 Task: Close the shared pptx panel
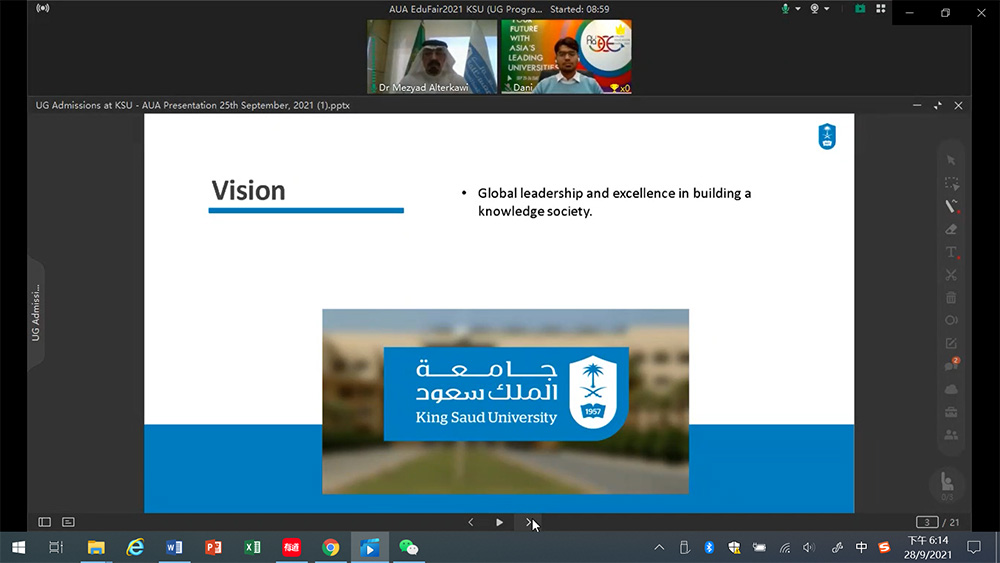tap(958, 105)
